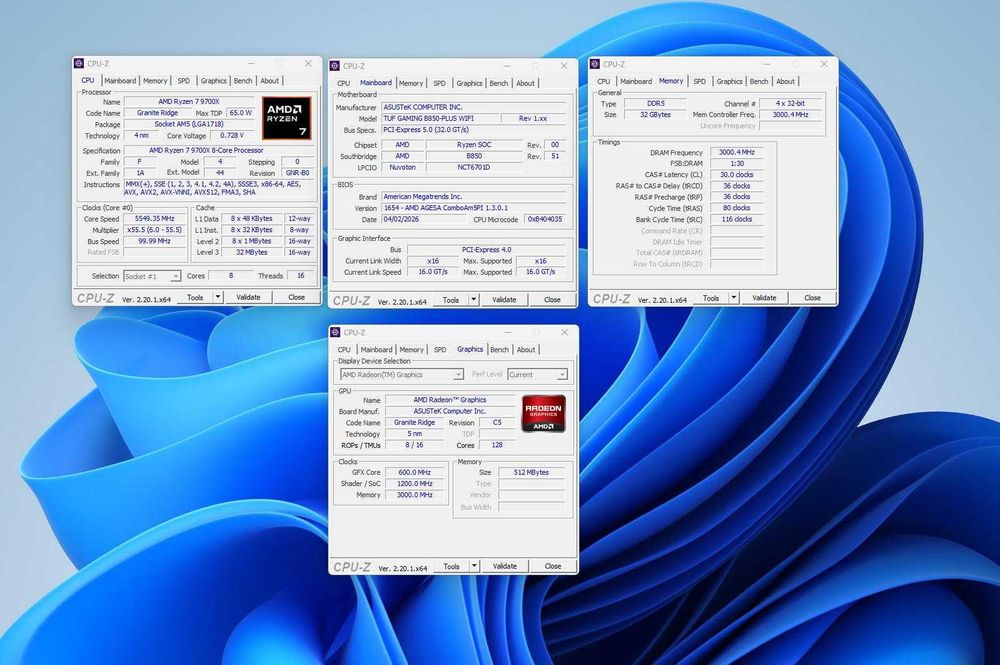The width and height of the screenshot is (1000, 665).
Task: Open the About tab in the Graphics window
Action: click(526, 349)
